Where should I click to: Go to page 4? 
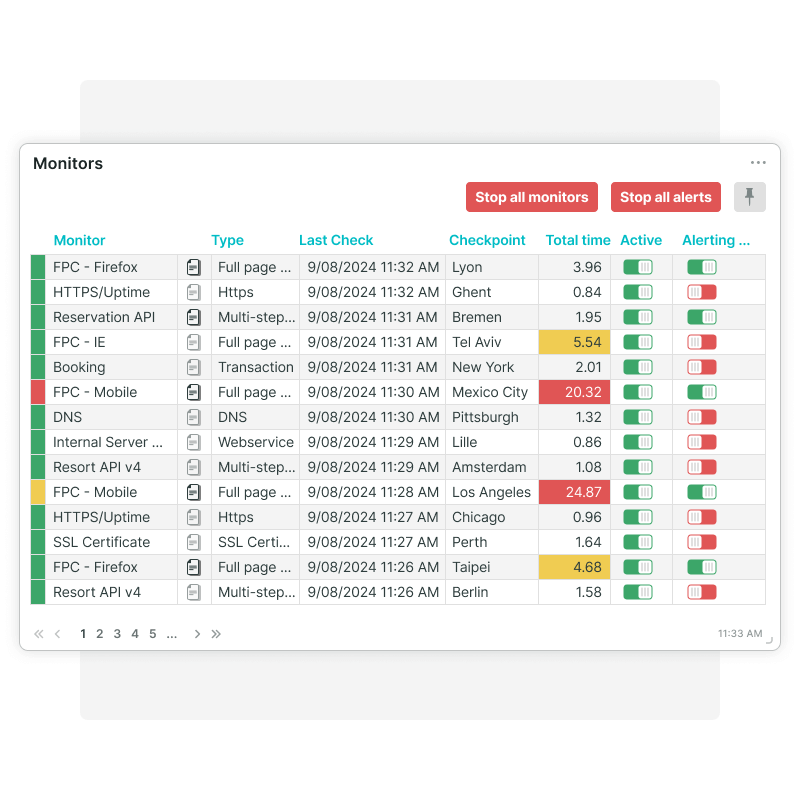click(135, 634)
